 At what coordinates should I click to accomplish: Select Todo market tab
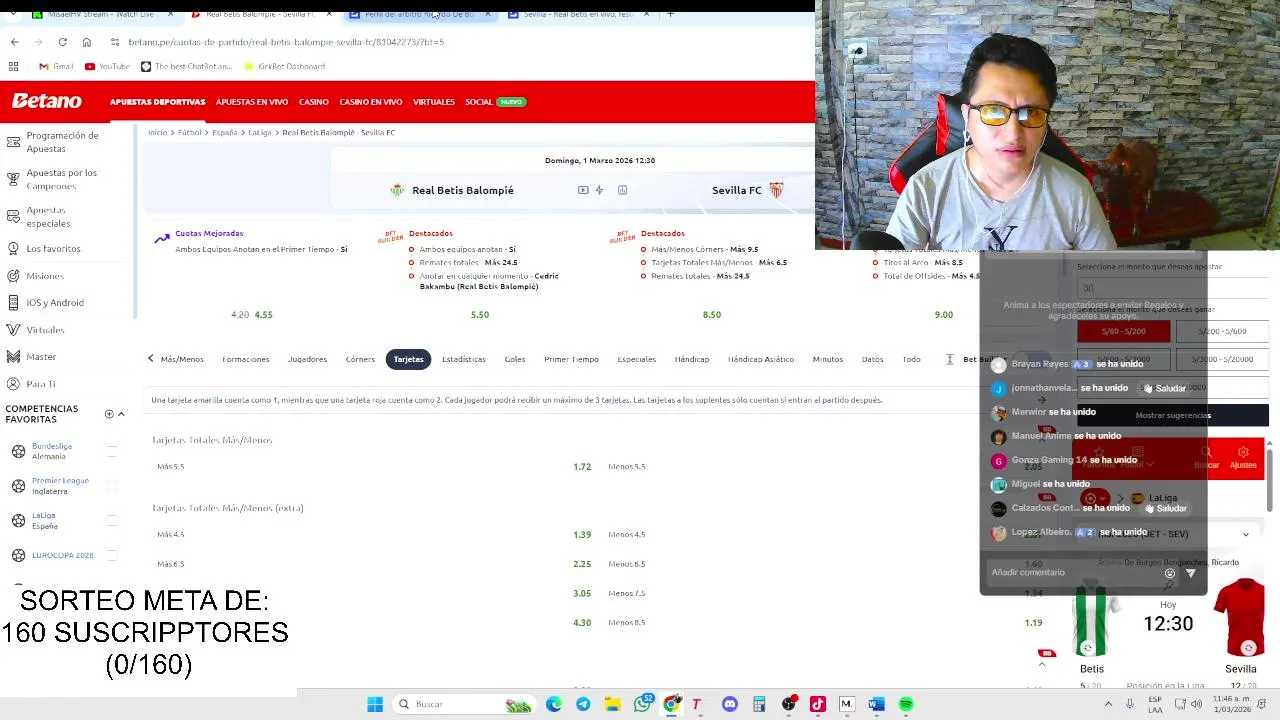click(911, 359)
